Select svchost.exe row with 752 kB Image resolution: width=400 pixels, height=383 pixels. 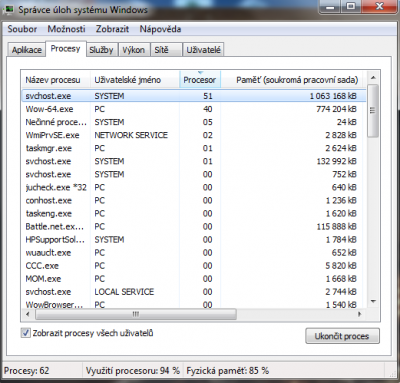[x=194, y=174]
